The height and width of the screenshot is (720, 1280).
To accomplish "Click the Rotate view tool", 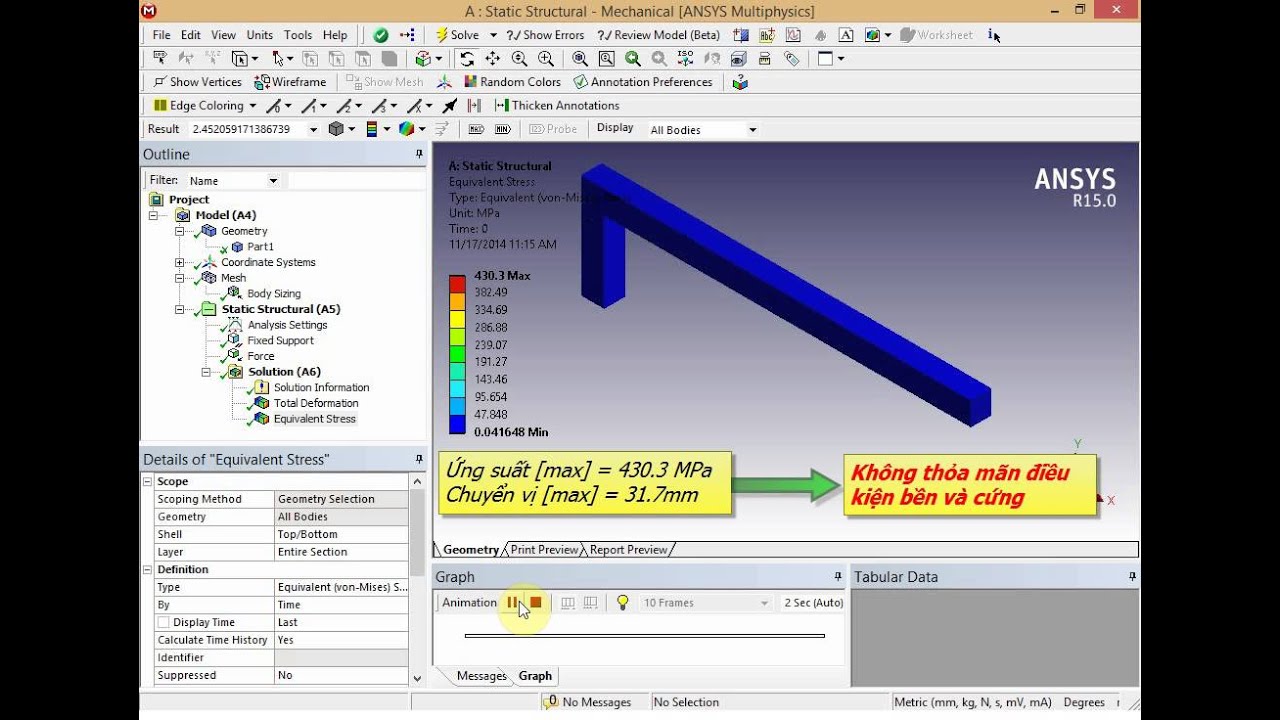I will click(467, 59).
